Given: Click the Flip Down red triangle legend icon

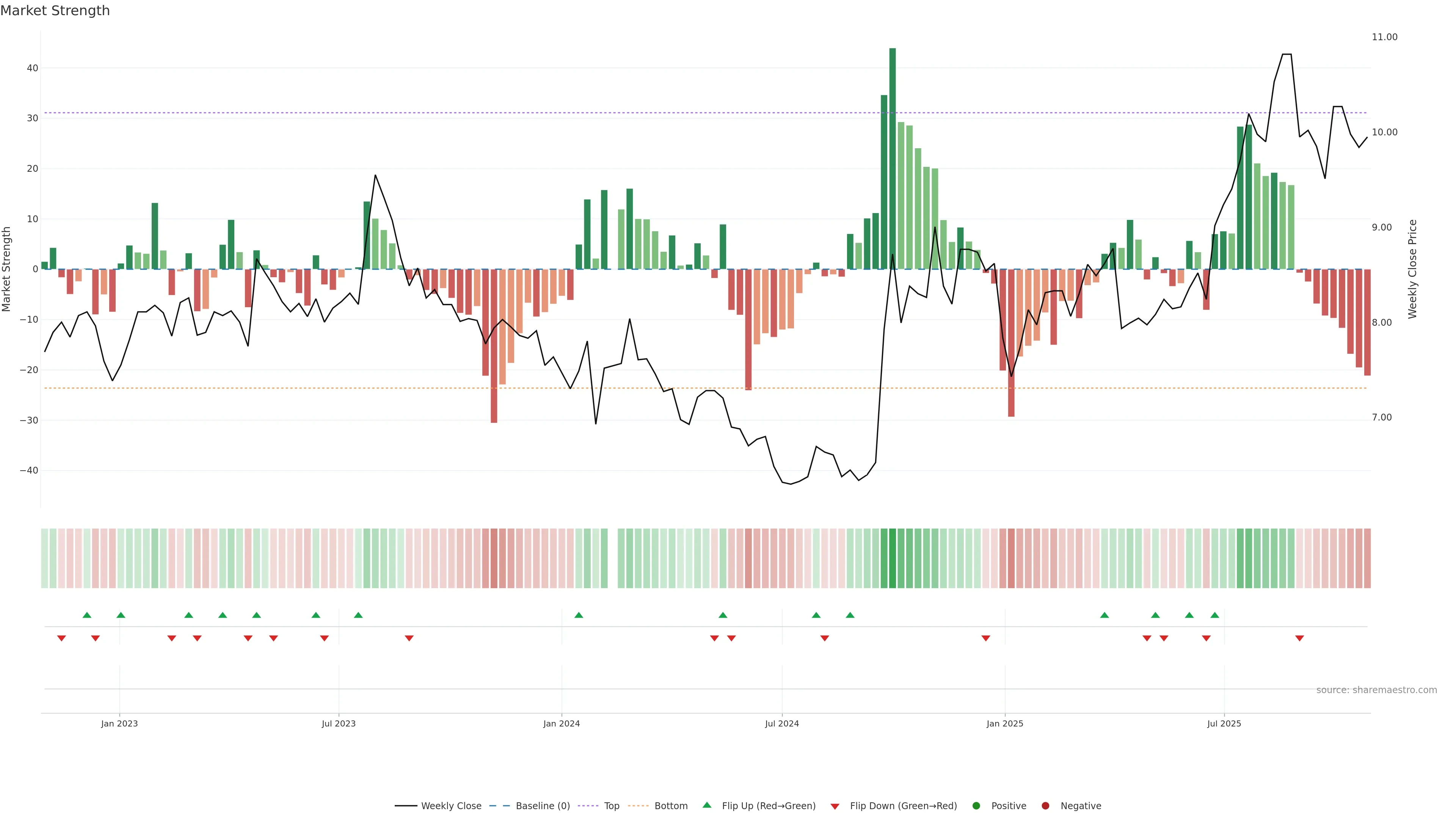Looking at the screenshot, I should (x=835, y=806).
